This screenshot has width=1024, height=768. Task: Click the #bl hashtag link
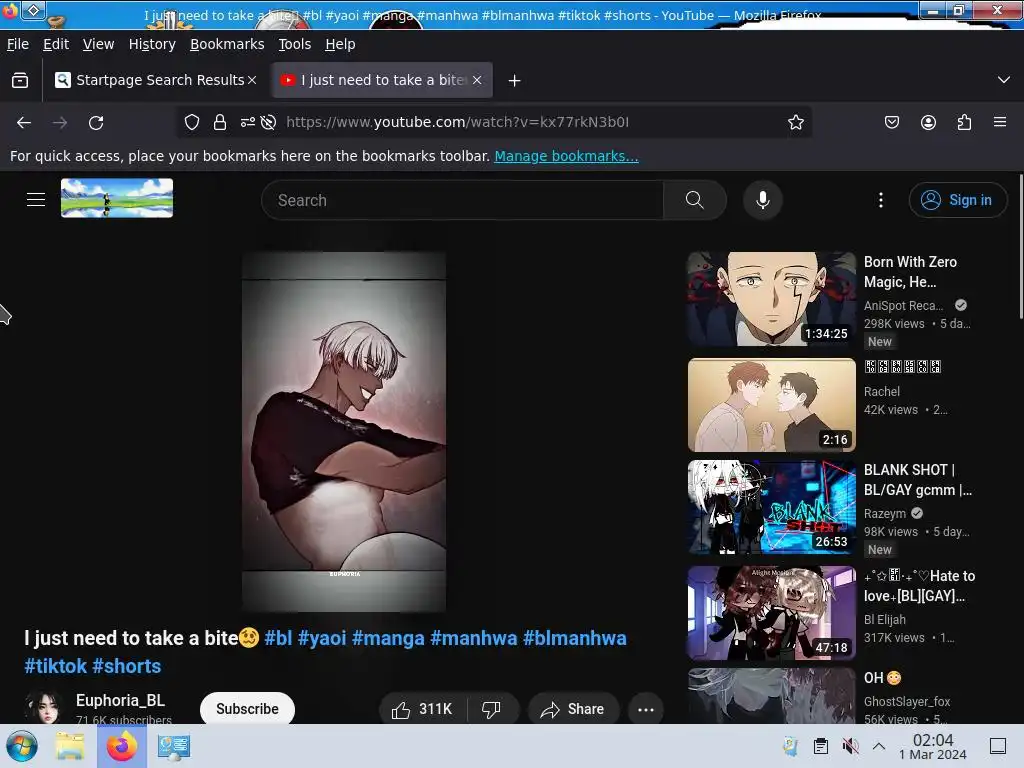tap(278, 638)
